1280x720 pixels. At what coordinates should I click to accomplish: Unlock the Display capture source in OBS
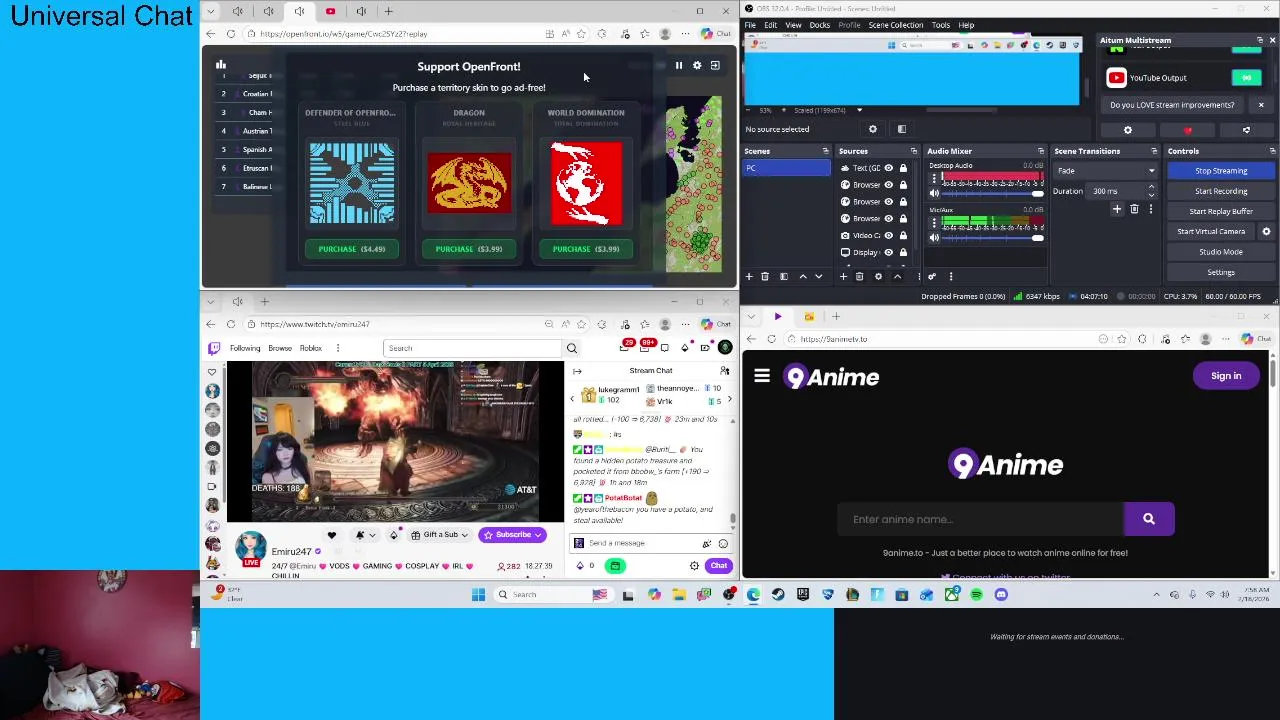903,252
